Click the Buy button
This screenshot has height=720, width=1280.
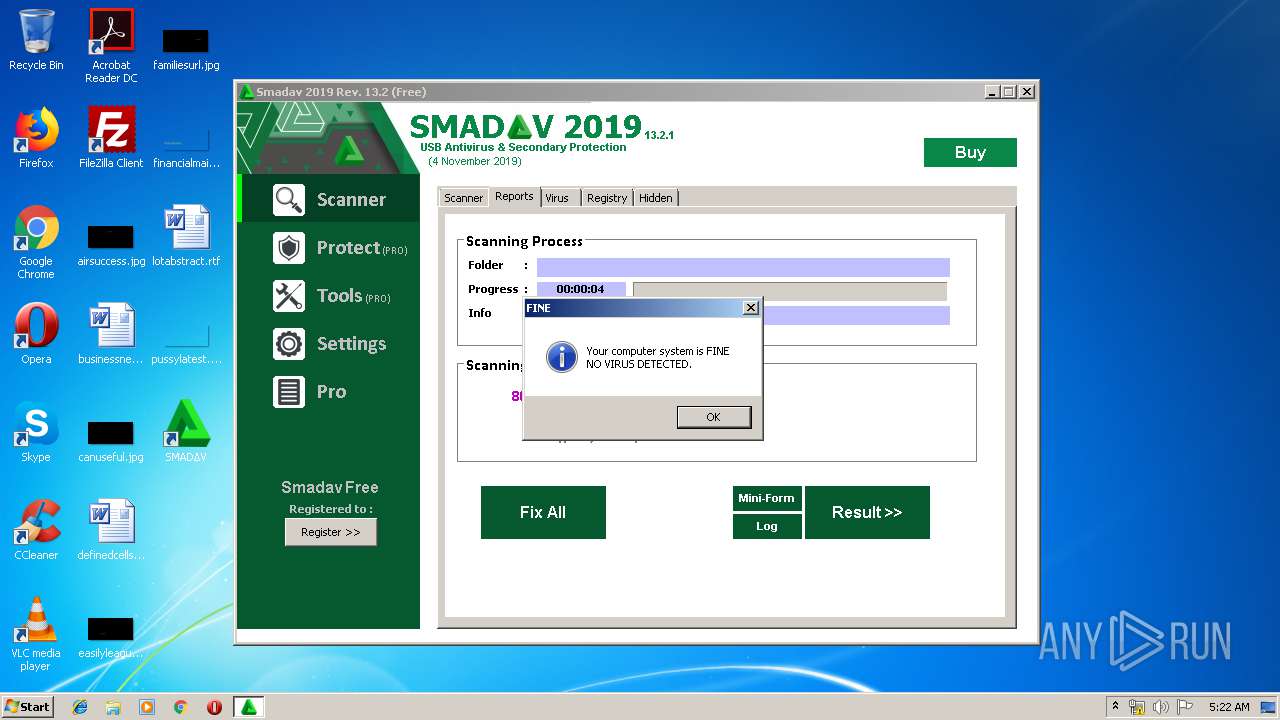(x=970, y=152)
